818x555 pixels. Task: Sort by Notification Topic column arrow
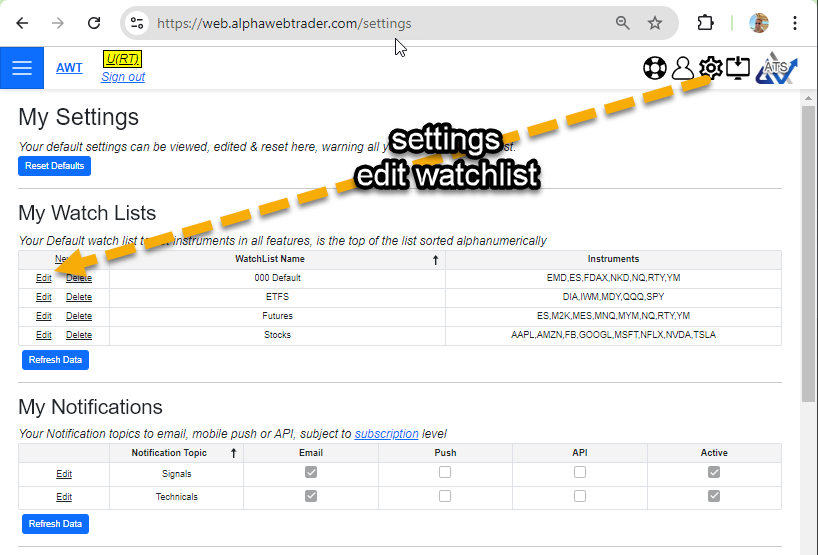[234, 453]
